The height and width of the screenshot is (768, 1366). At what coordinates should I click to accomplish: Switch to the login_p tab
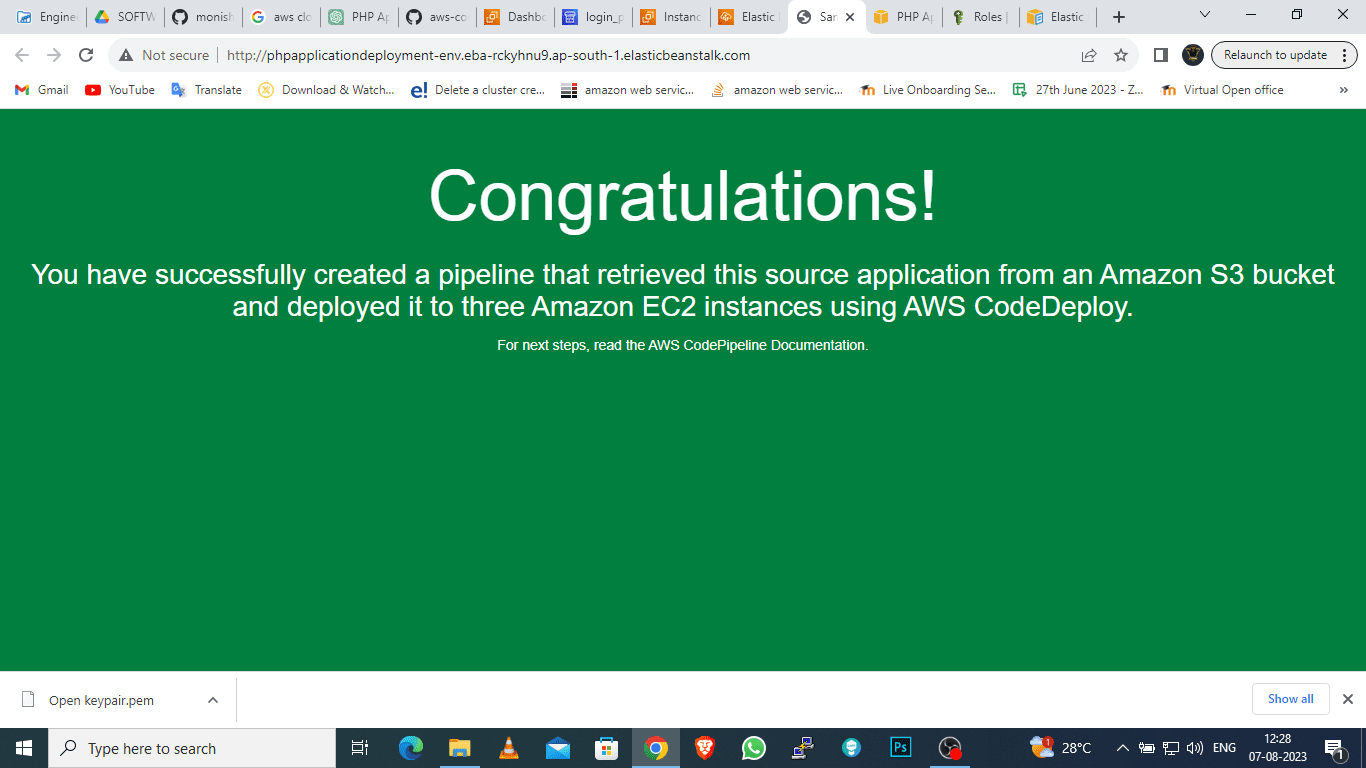tap(593, 17)
